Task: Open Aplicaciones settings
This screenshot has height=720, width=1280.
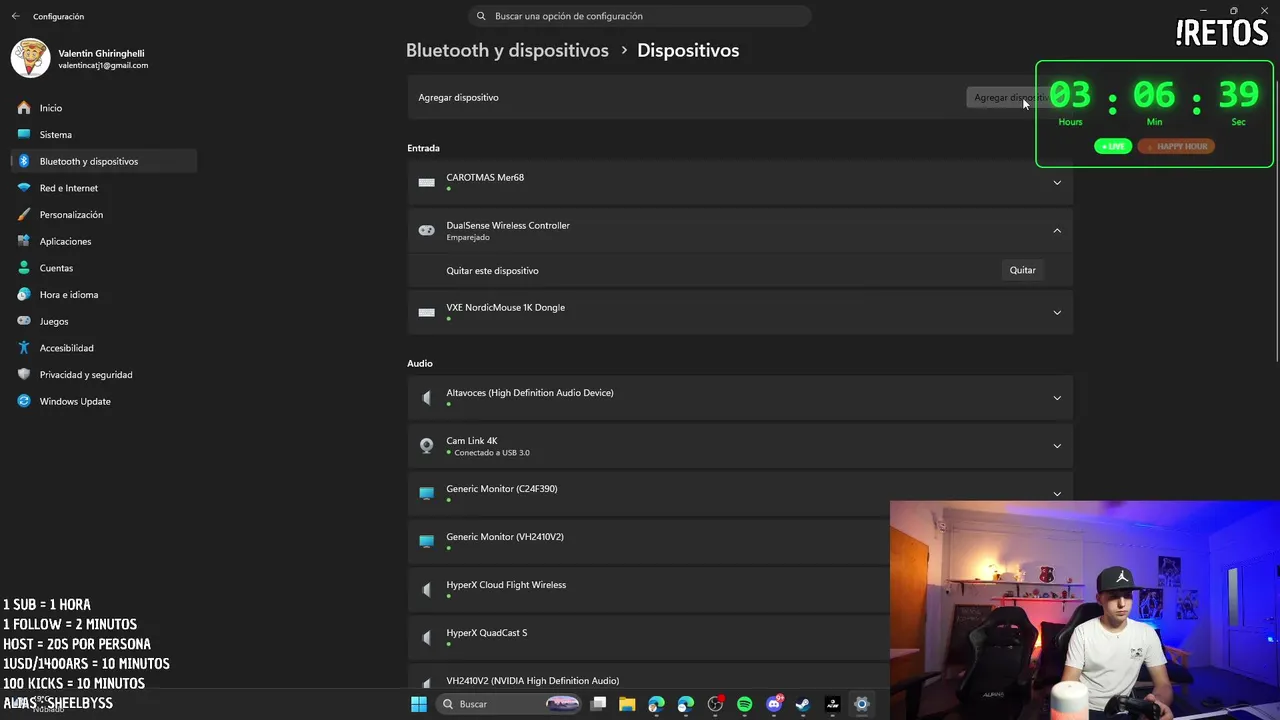Action: [104, 241]
